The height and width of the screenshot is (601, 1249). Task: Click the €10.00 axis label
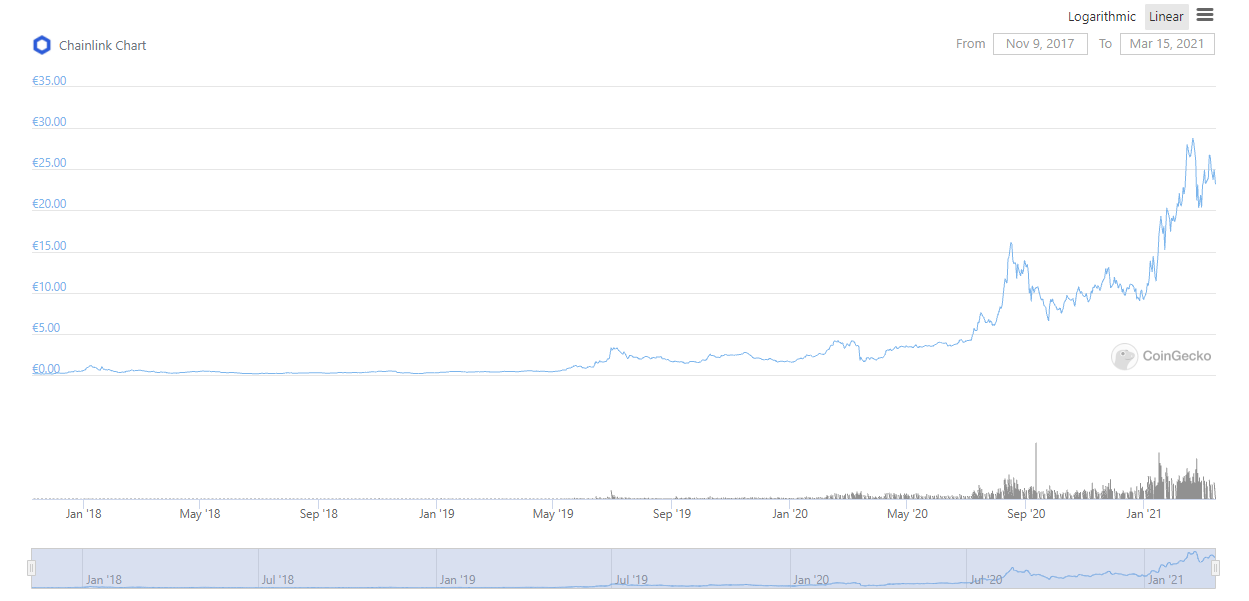tap(49, 287)
